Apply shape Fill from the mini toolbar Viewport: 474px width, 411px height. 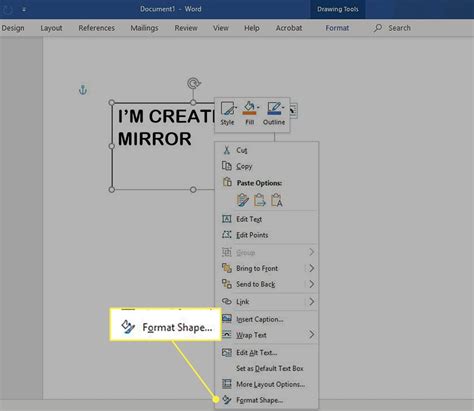click(250, 114)
